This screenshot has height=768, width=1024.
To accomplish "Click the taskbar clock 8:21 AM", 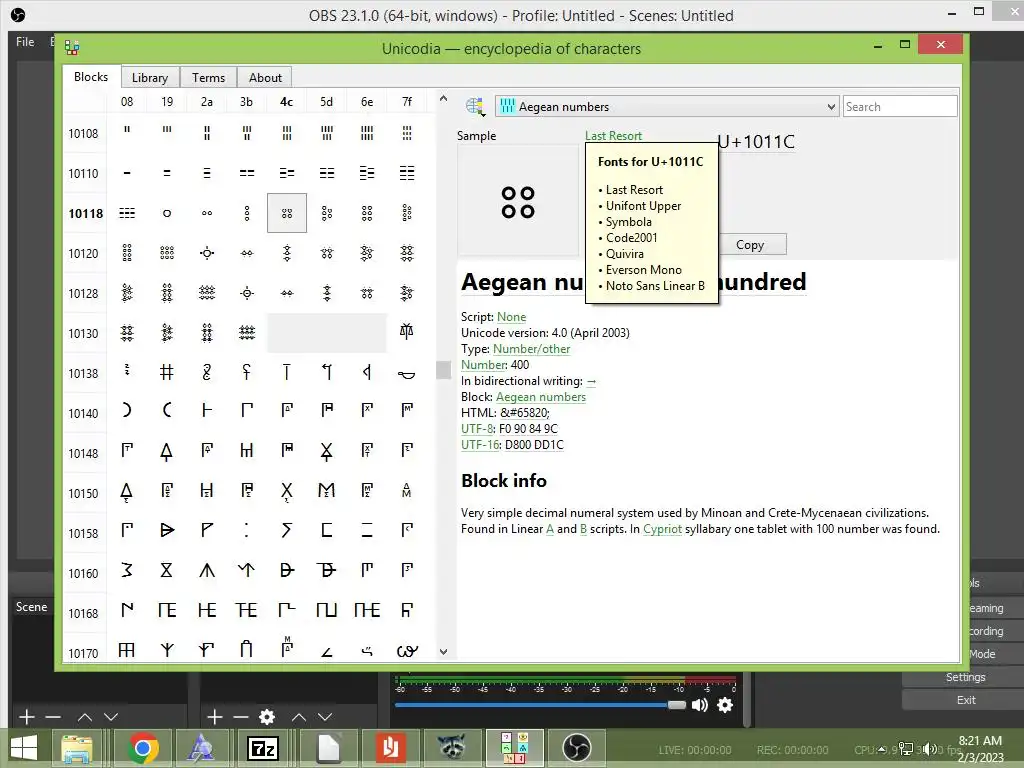I will point(980,741).
